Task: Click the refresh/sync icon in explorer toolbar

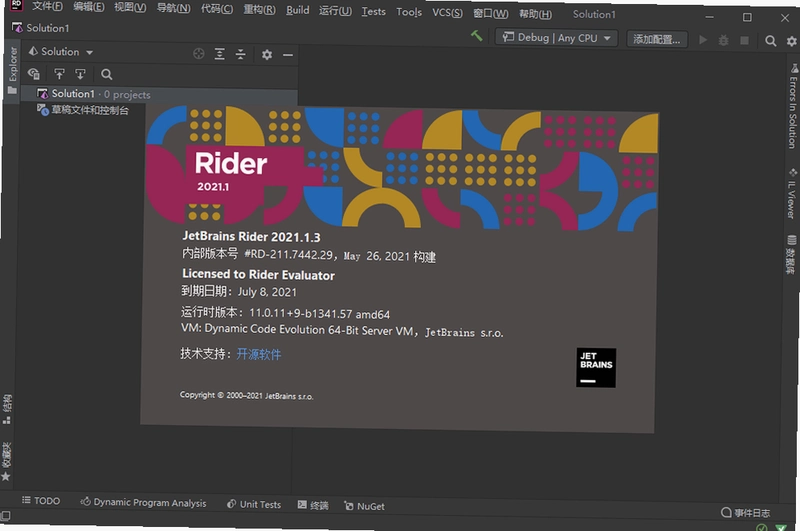Action: click(34, 74)
